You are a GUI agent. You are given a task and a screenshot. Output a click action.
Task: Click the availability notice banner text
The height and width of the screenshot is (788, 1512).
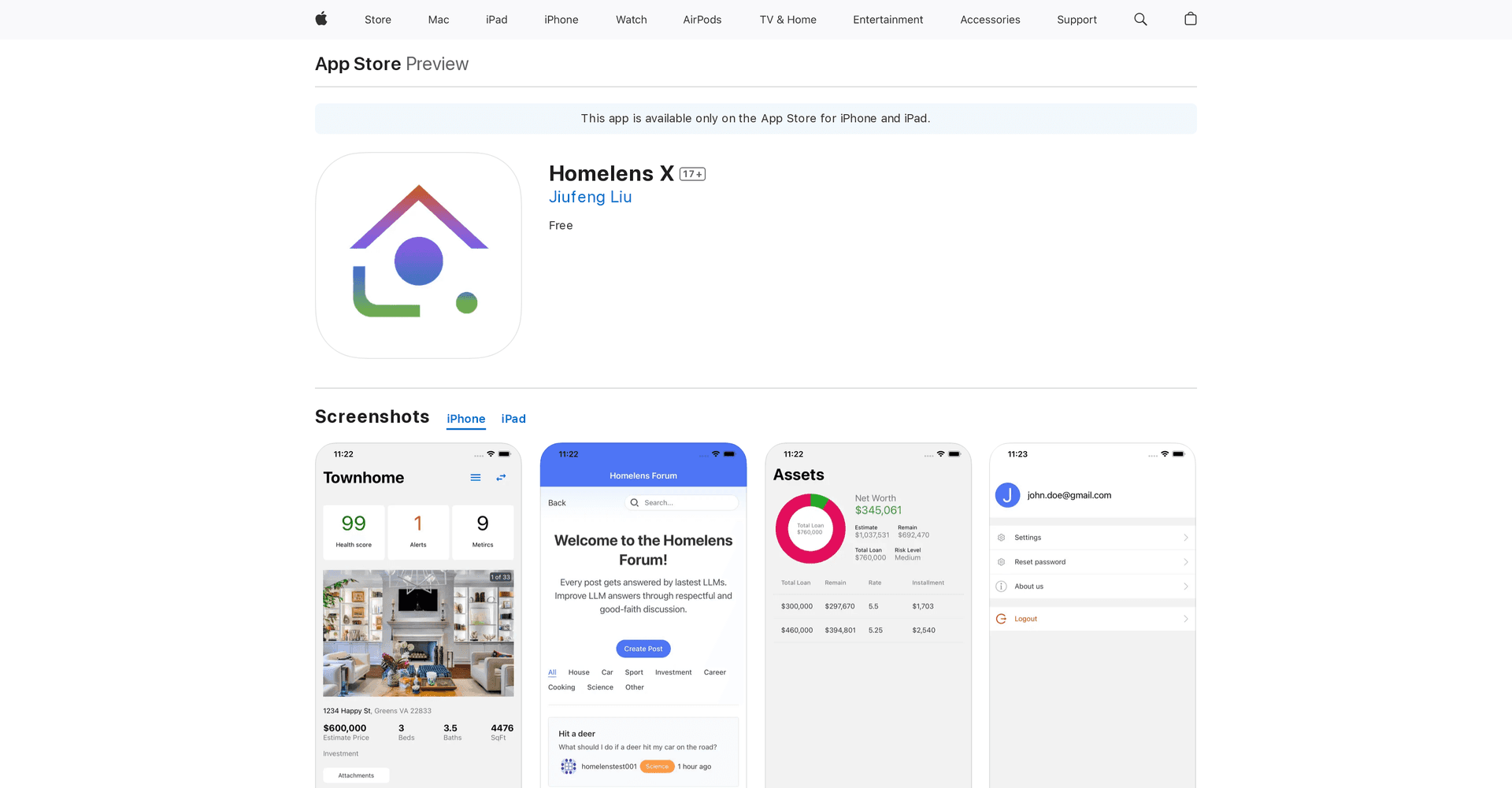(x=756, y=118)
